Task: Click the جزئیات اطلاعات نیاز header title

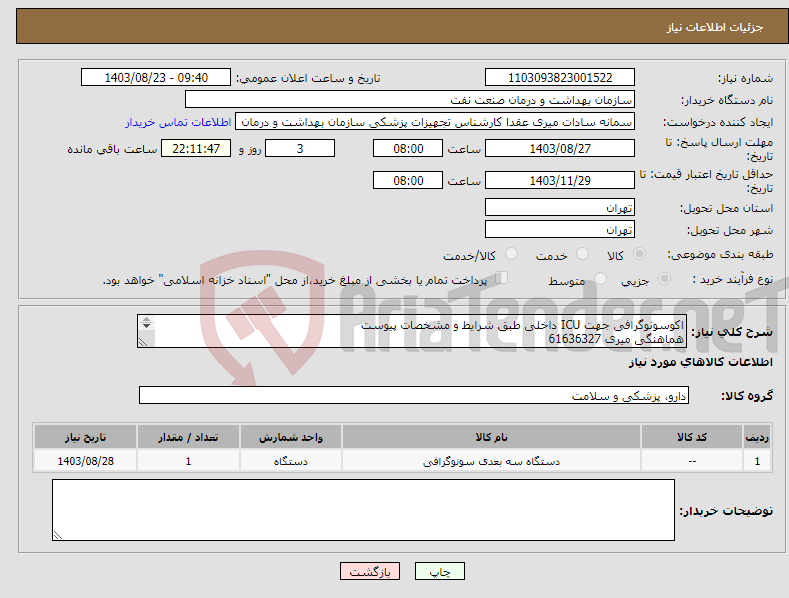Action: point(715,27)
